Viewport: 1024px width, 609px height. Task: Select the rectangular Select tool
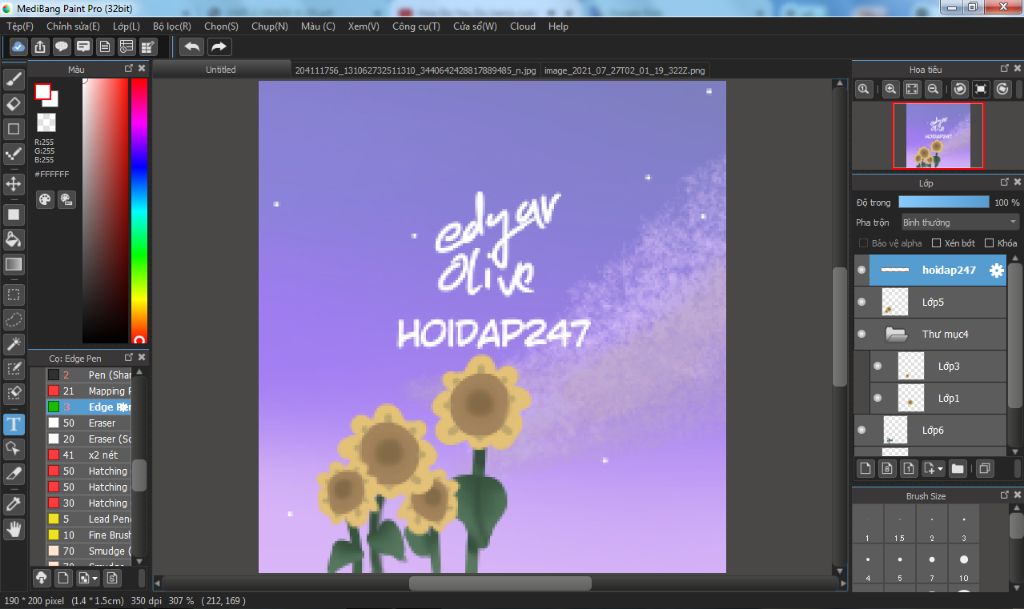[x=14, y=294]
